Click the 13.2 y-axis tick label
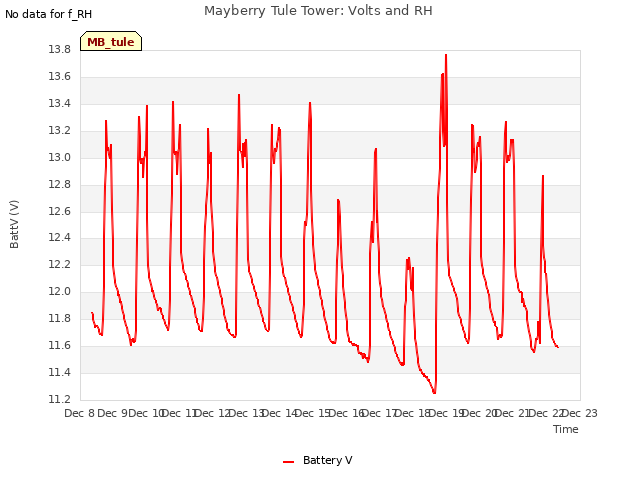Viewport: 640px width, 480px height. [60, 131]
